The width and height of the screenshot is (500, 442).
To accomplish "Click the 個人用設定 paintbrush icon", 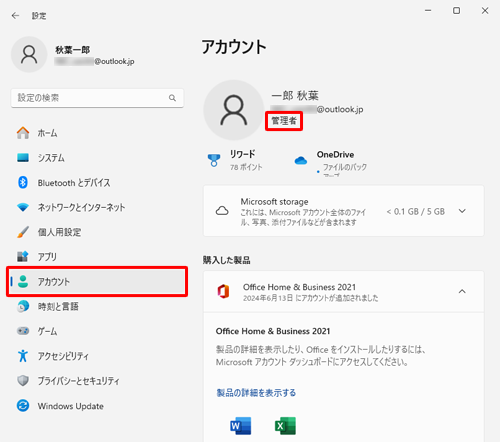I will [x=23, y=232].
